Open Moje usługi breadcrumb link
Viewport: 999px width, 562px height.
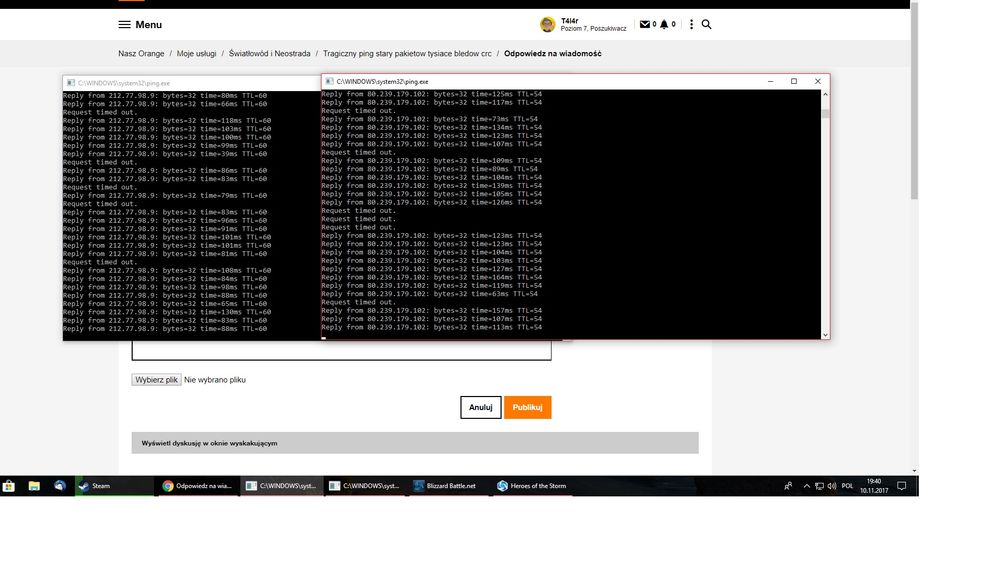pyautogui.click(x=197, y=53)
